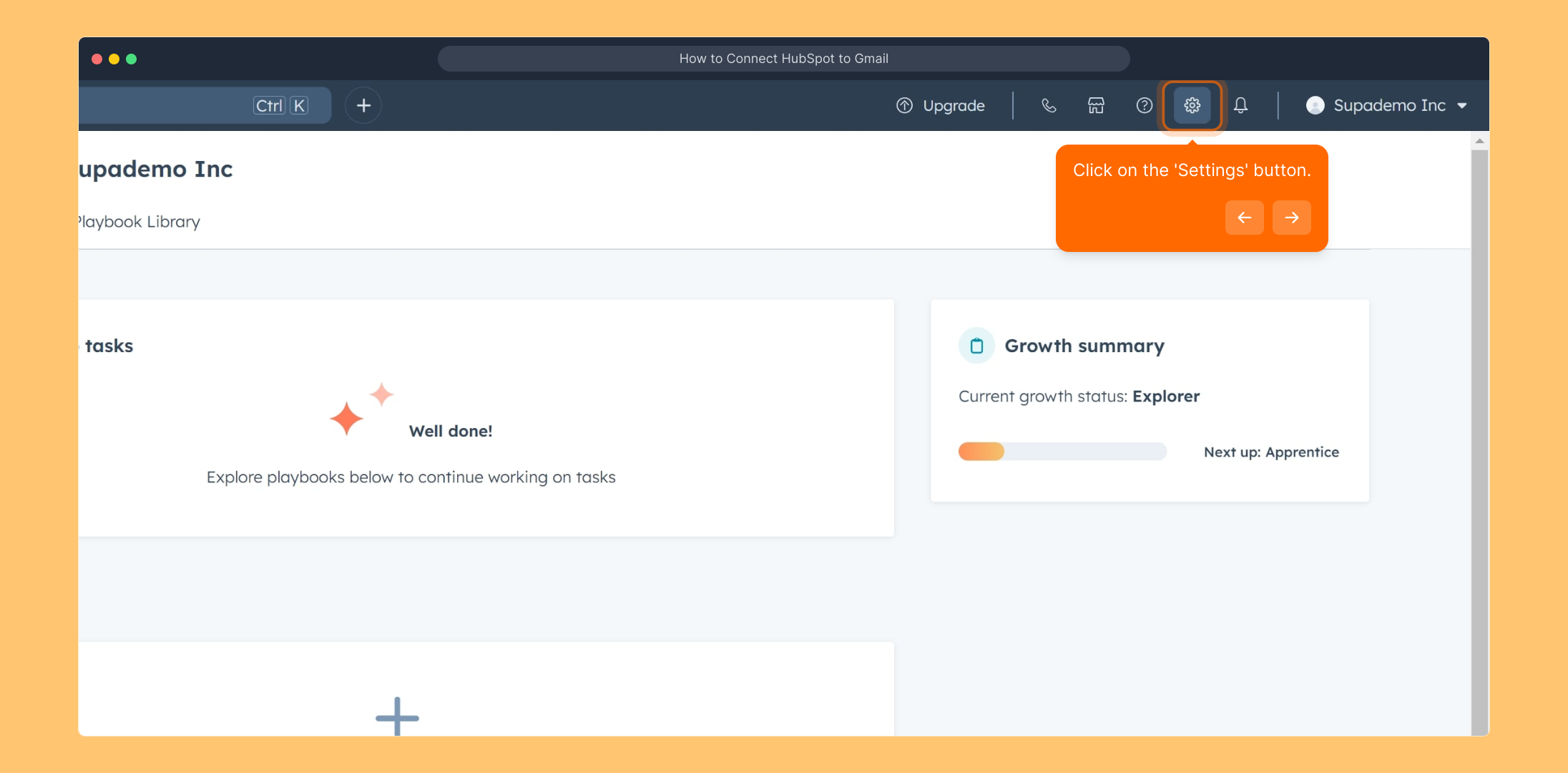1568x773 pixels.
Task: Open the marketplace storefront icon
Action: point(1096,106)
